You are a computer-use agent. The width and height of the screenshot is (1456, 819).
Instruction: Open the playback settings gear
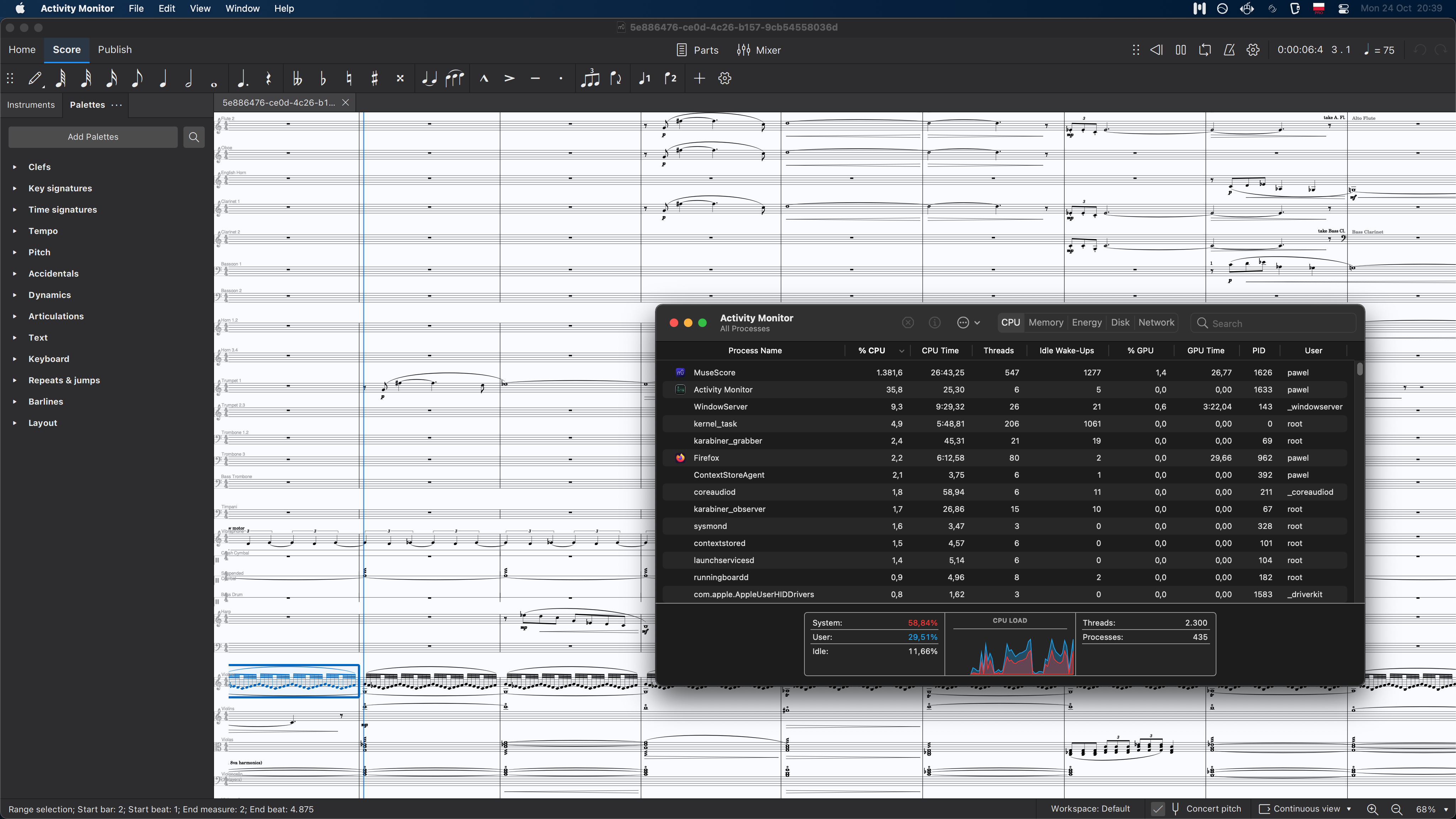(1253, 50)
